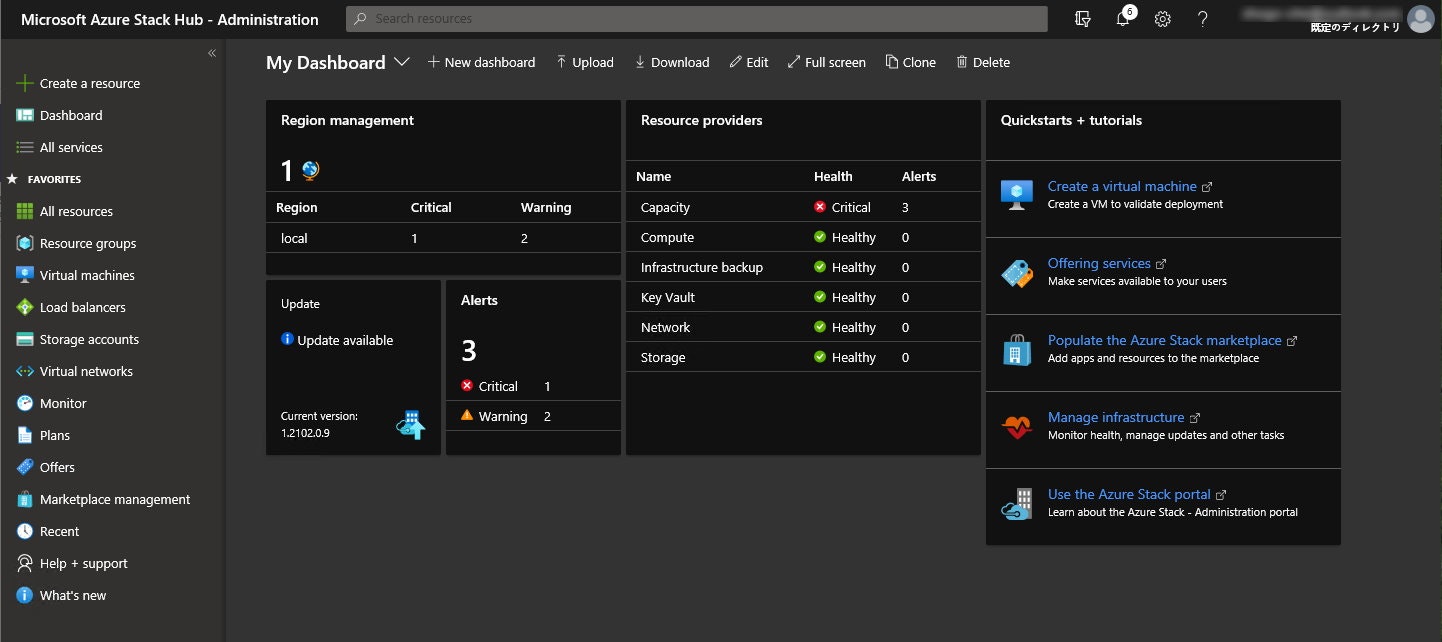Select the Network resource provider row

point(803,327)
